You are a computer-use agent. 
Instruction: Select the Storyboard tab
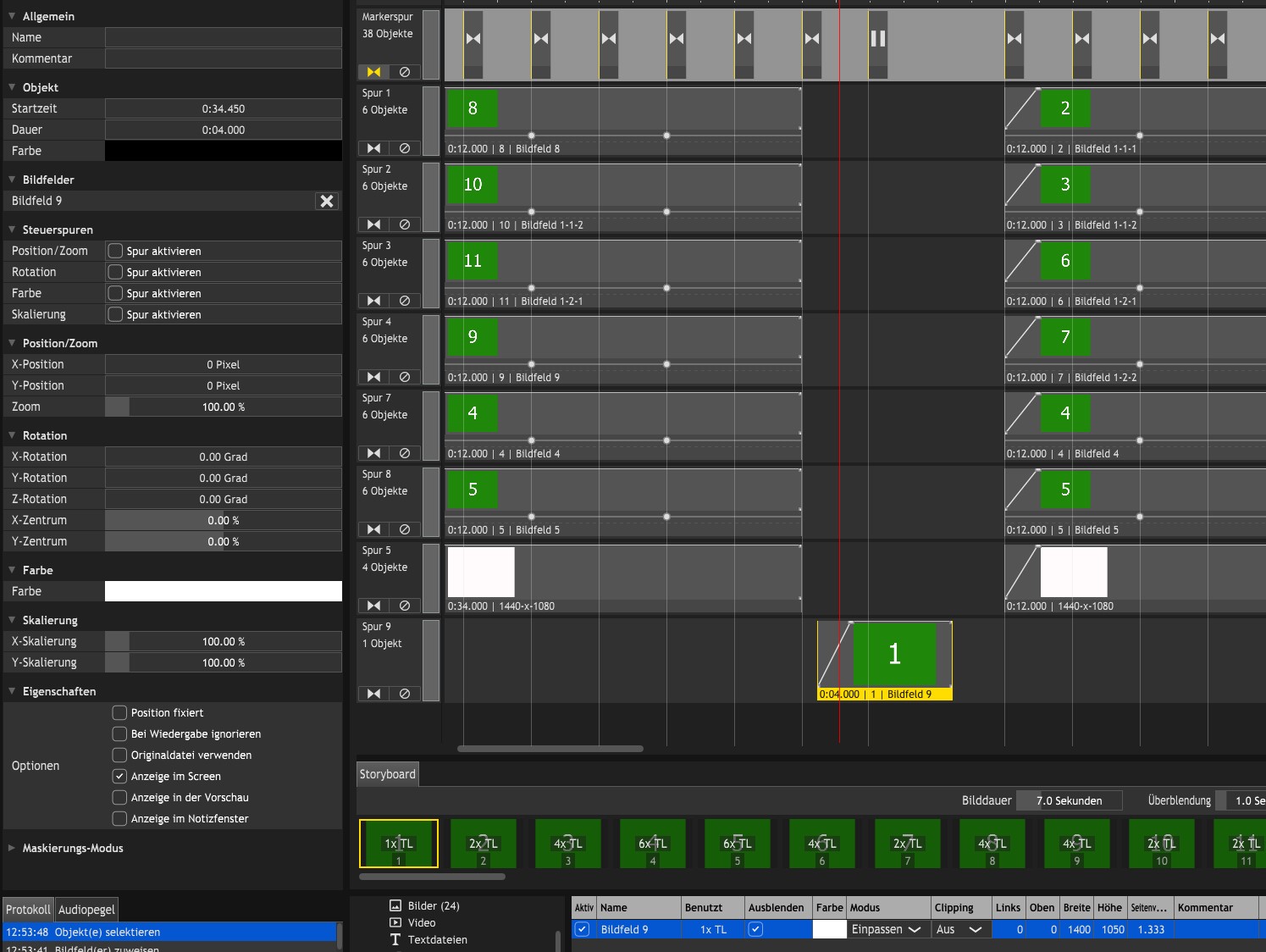point(388,774)
